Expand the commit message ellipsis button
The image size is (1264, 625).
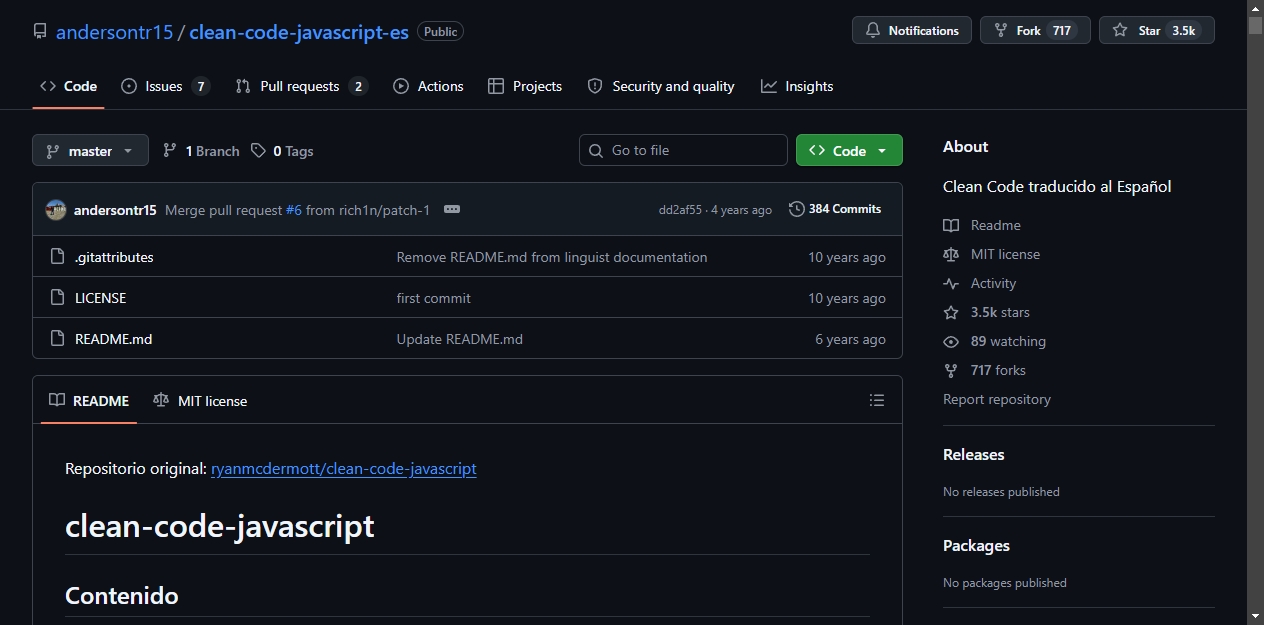(452, 209)
